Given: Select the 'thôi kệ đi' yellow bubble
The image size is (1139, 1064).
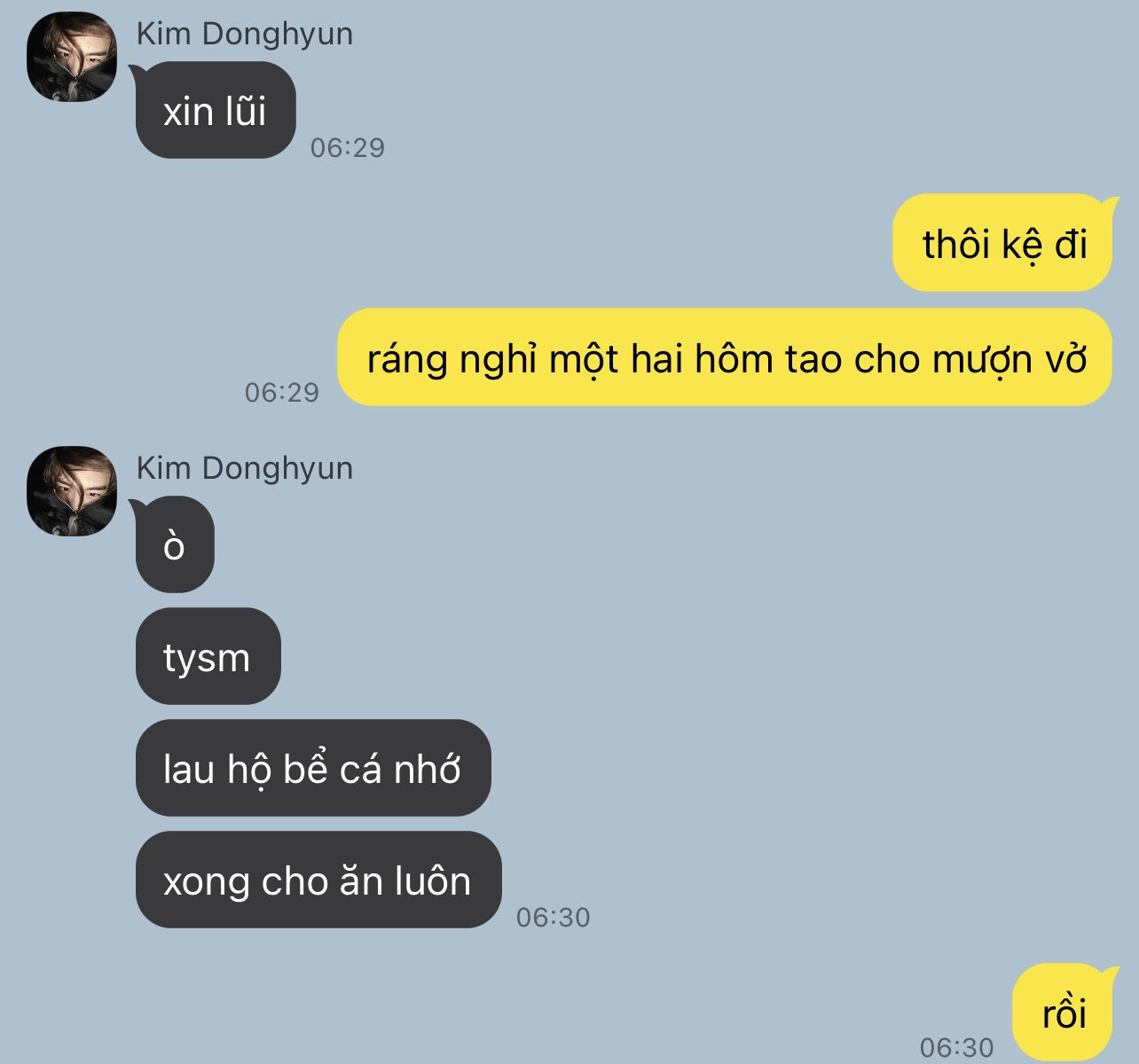Looking at the screenshot, I should click(1002, 242).
